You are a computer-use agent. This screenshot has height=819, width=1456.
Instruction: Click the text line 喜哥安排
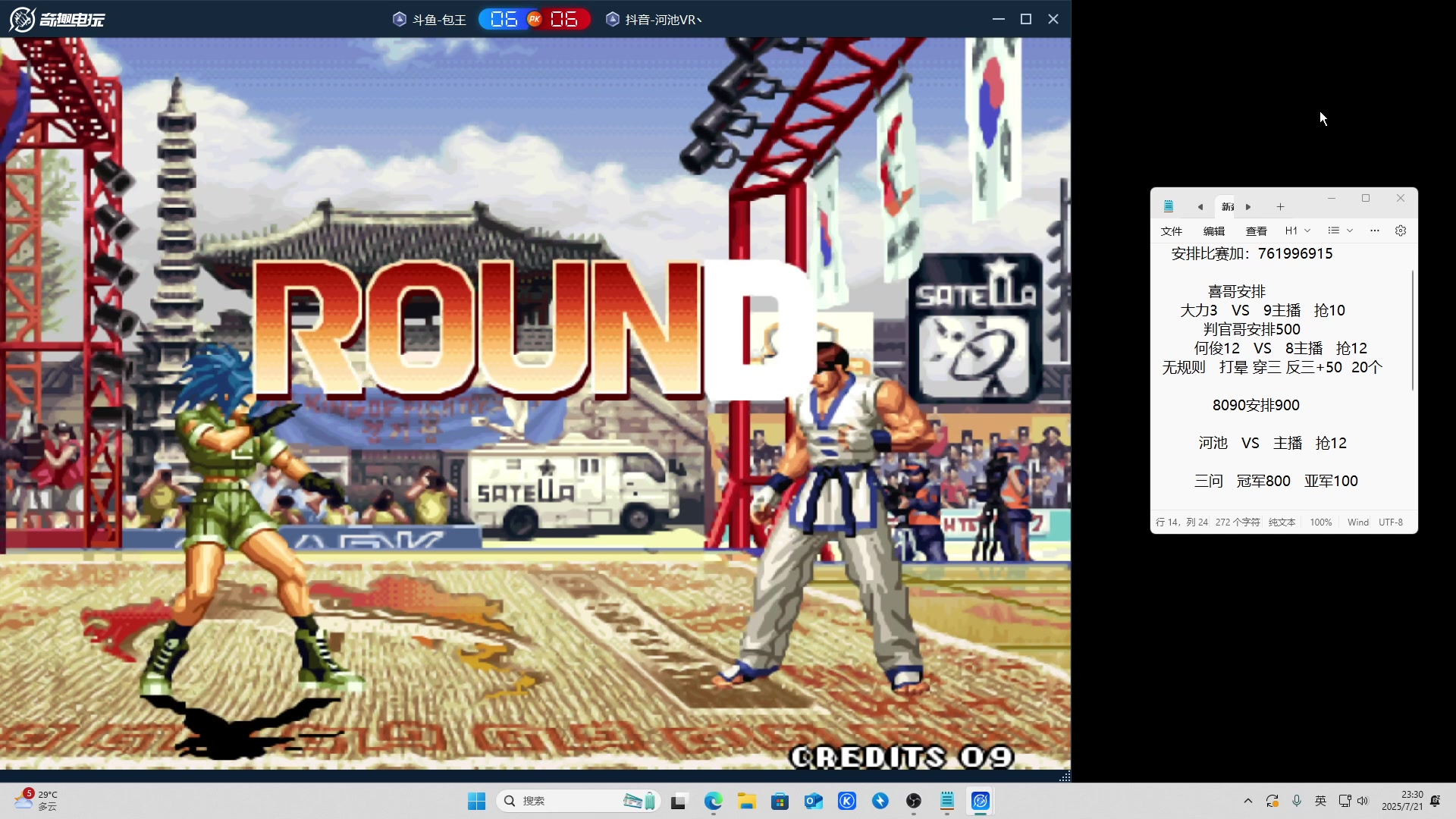click(x=1236, y=291)
